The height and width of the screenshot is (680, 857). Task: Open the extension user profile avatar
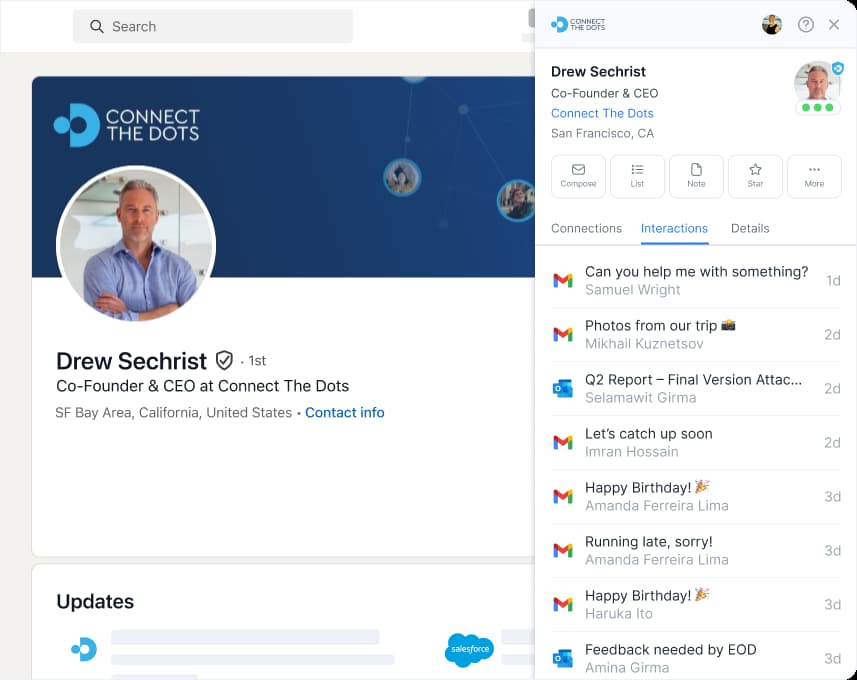772,25
